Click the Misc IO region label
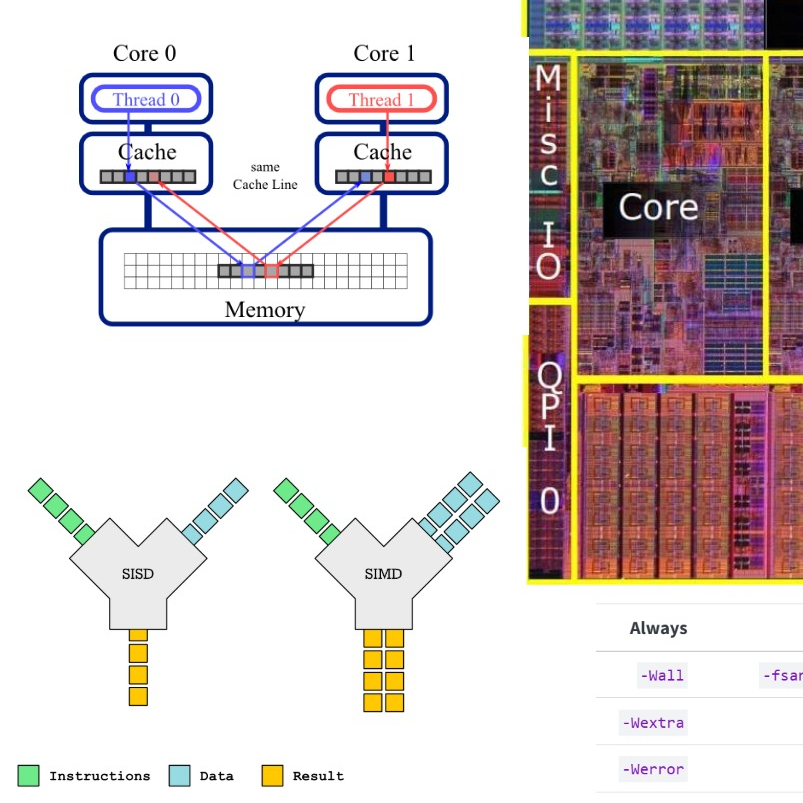This screenshot has width=803, height=803. click(x=548, y=173)
